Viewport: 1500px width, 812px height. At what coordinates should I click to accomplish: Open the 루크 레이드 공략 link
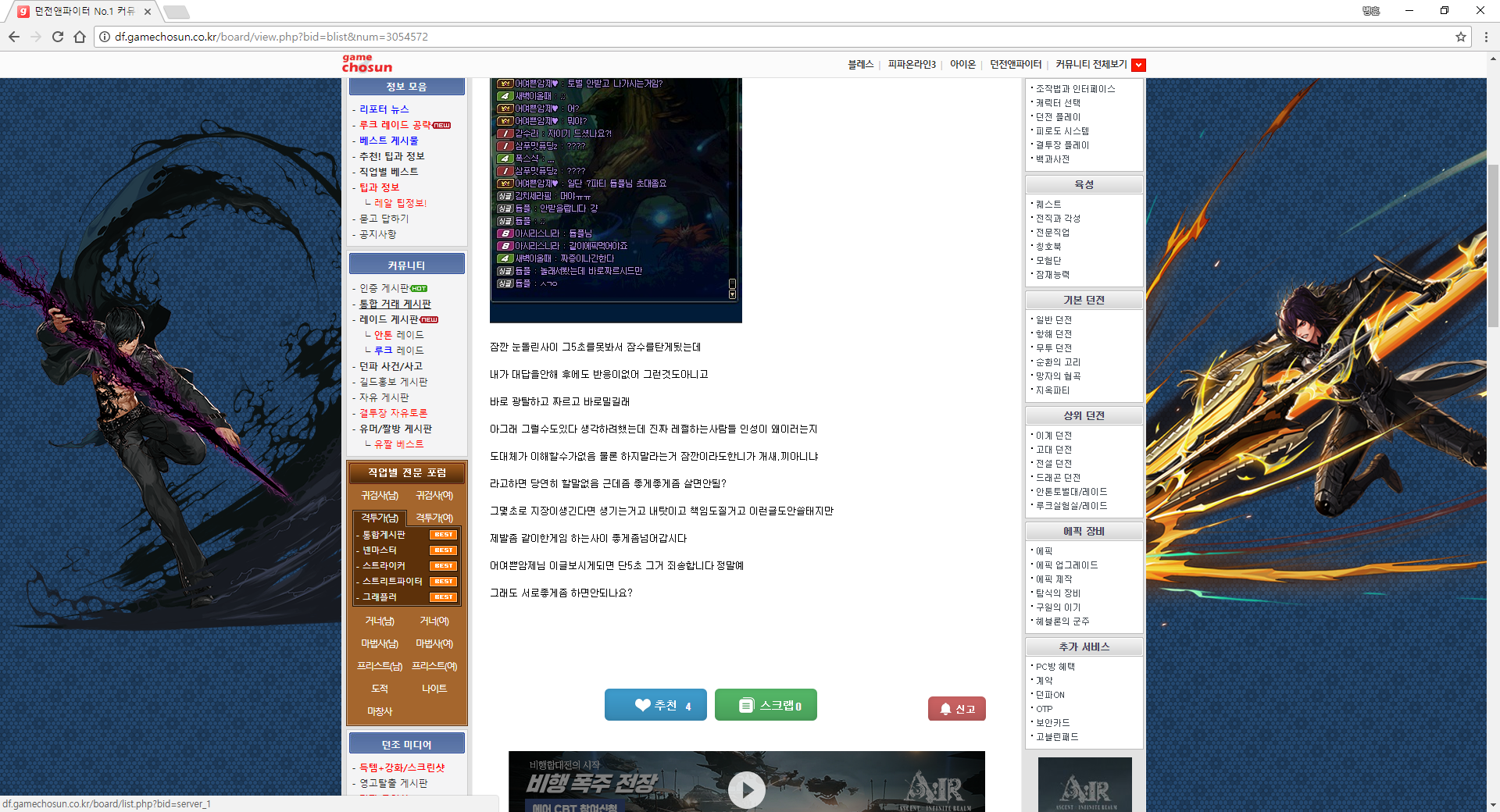coord(395,125)
